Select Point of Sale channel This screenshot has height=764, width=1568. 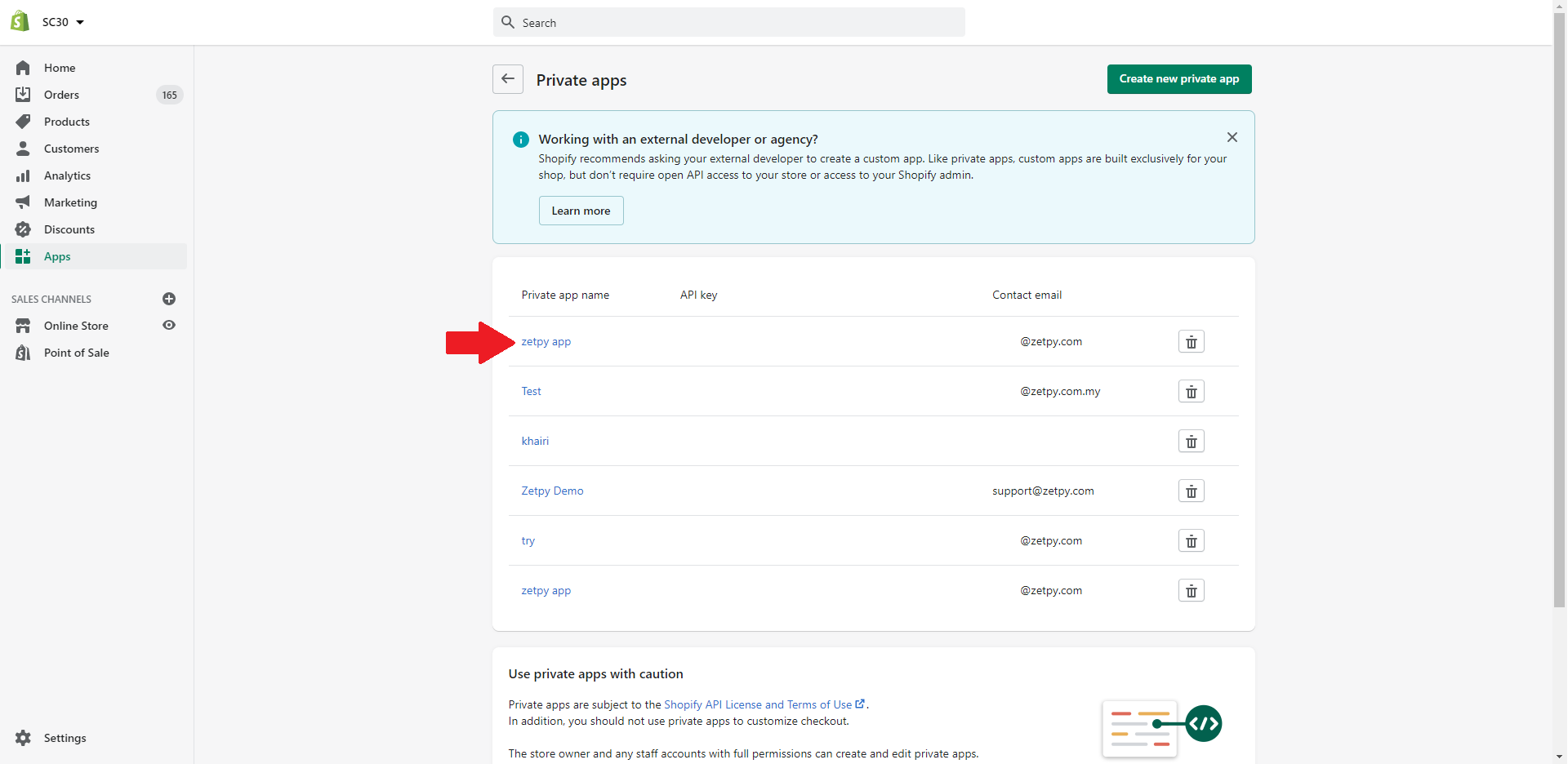(76, 353)
